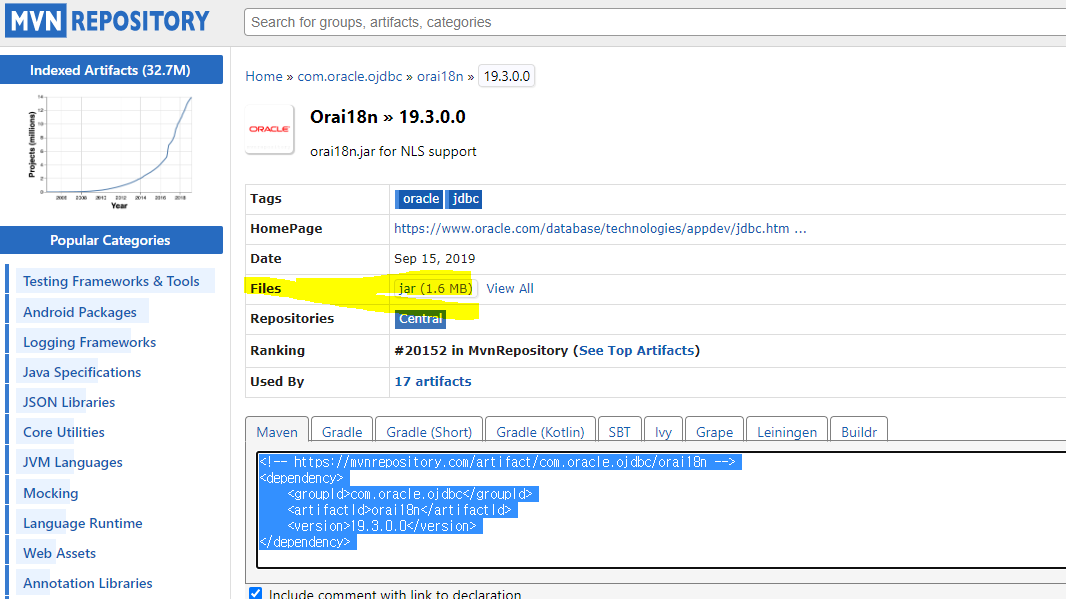Click the Popular Categories header
The height and width of the screenshot is (599, 1066).
pyautogui.click(x=111, y=240)
